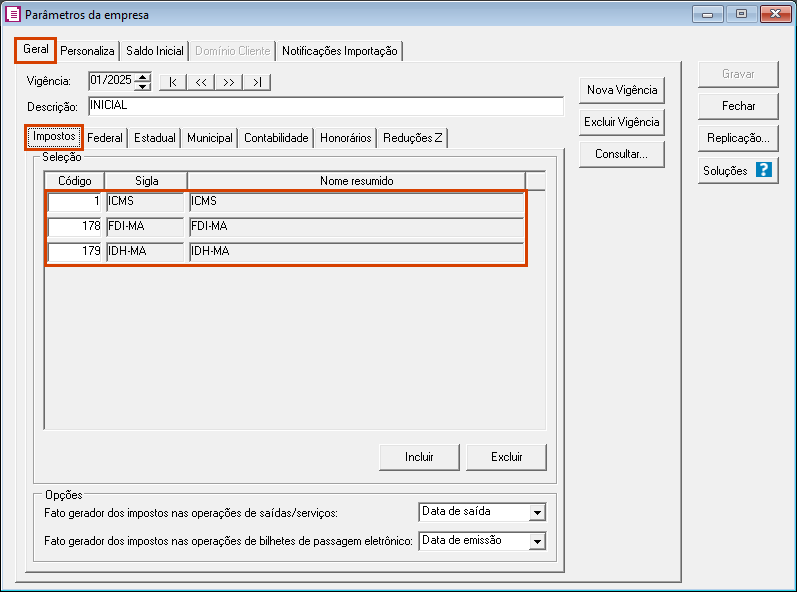Open saídas/serviços fato gerador dropdown
The height and width of the screenshot is (592, 797).
(537, 512)
